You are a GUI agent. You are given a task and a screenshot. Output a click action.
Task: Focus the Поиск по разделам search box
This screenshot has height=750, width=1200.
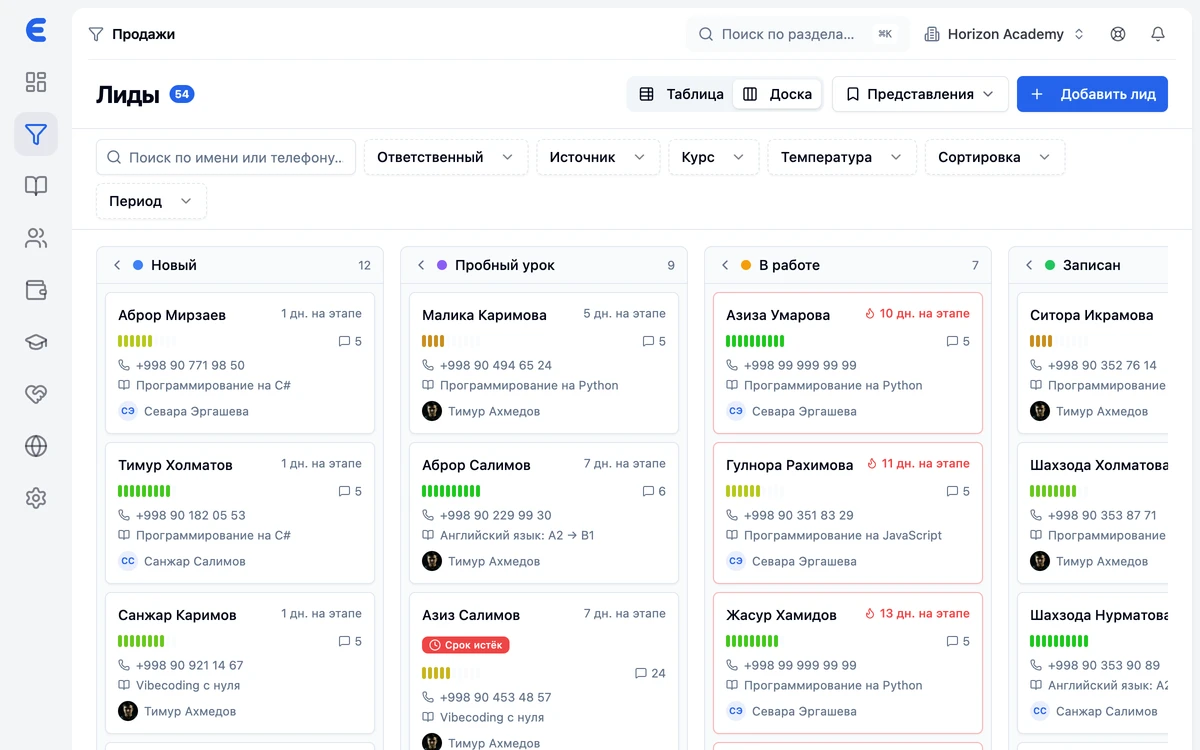(x=798, y=34)
